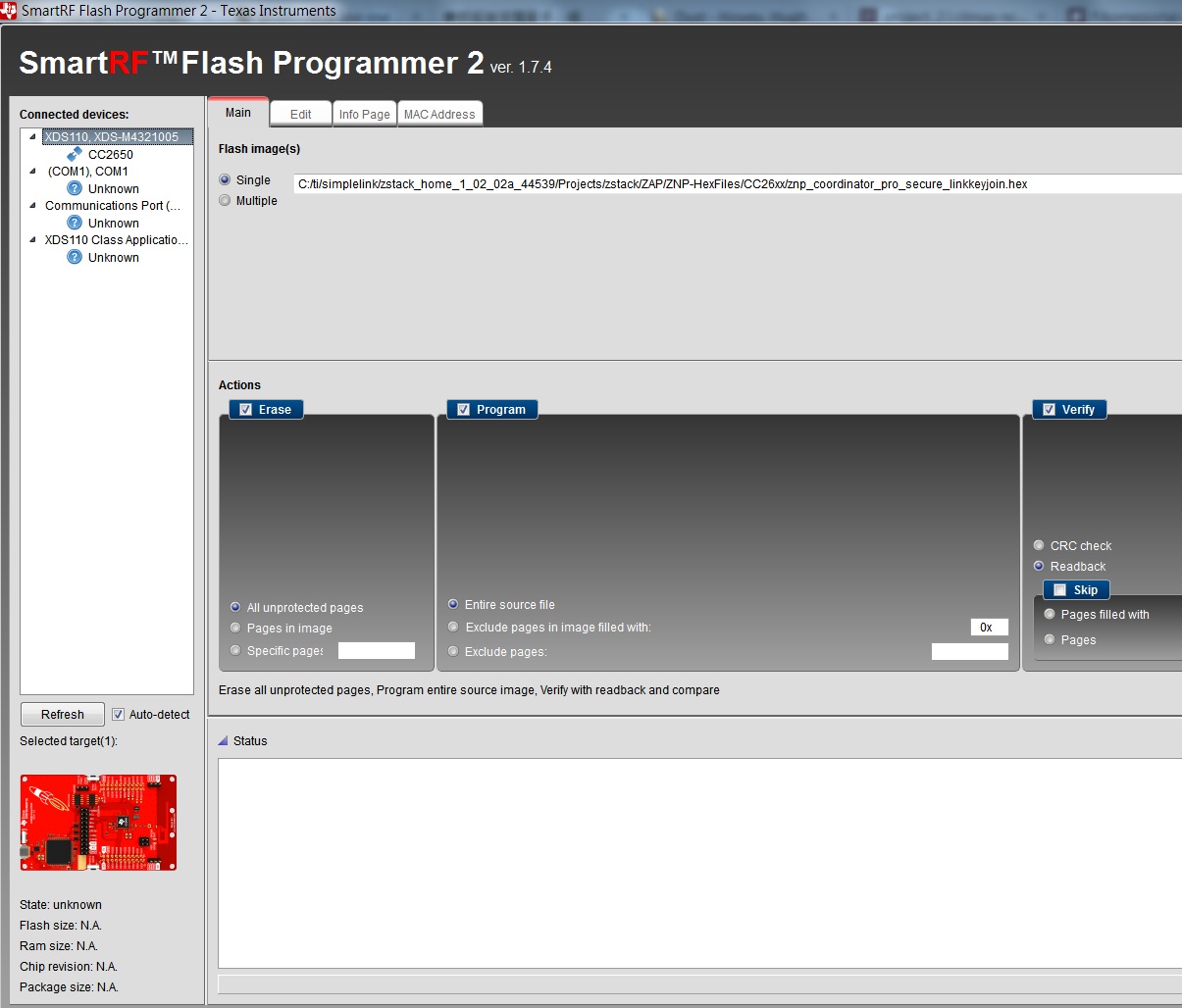Click inside the Status log area
Viewport: 1182px width, 1008px height.
coord(699,863)
